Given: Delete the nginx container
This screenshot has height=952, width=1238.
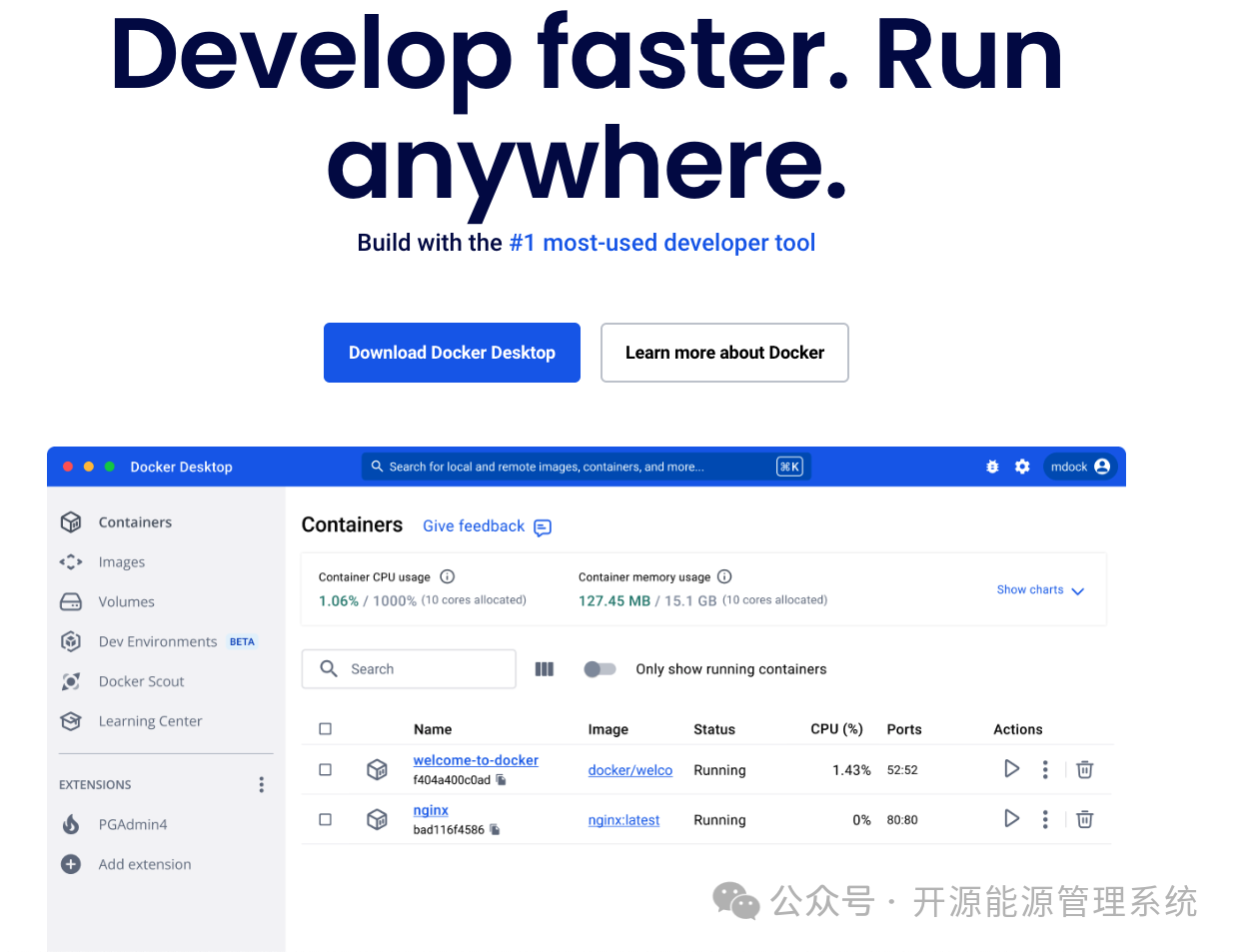Looking at the screenshot, I should [x=1085, y=819].
